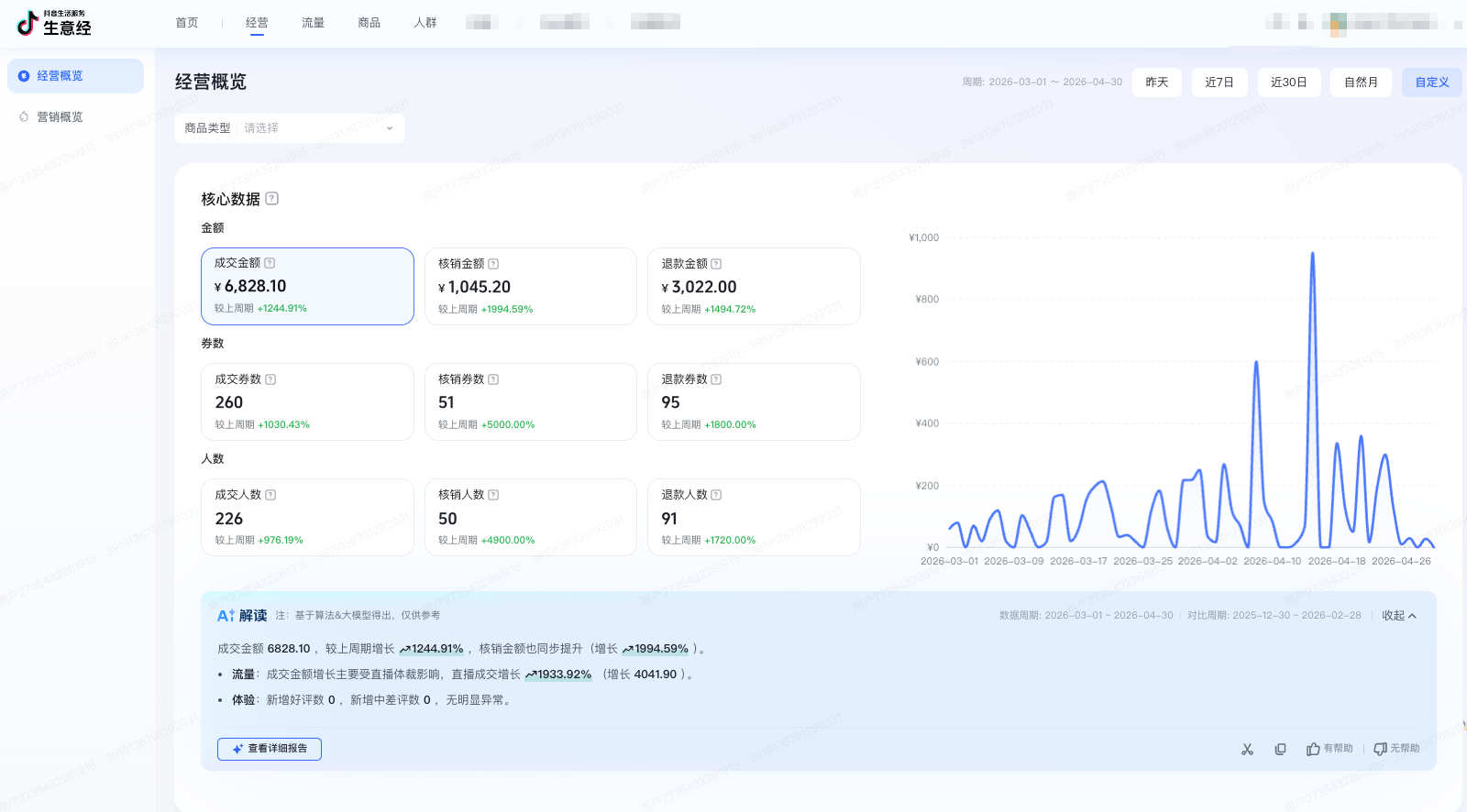Click the scissors screenshot icon
The width and height of the screenshot is (1467, 812).
point(1247,749)
